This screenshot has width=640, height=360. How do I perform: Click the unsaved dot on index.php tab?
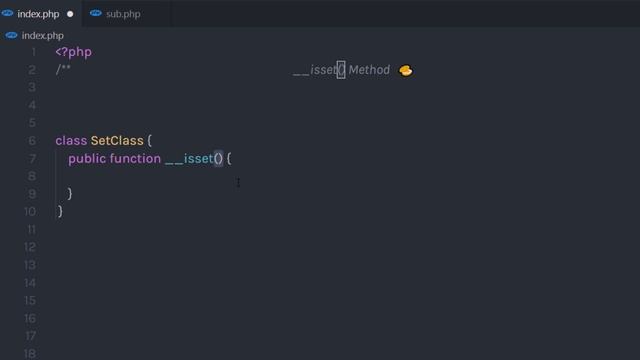[70, 14]
